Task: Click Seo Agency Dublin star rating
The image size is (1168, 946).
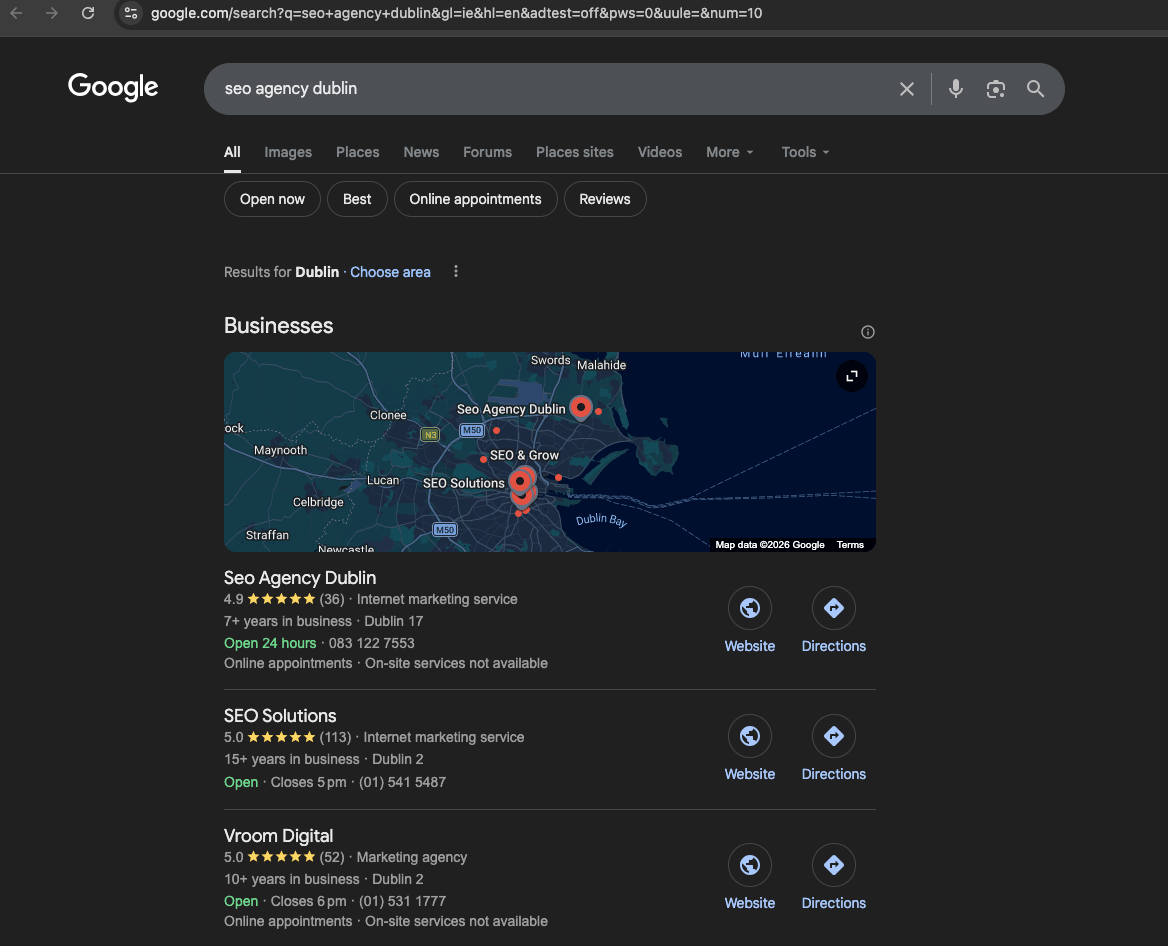Action: [281, 599]
